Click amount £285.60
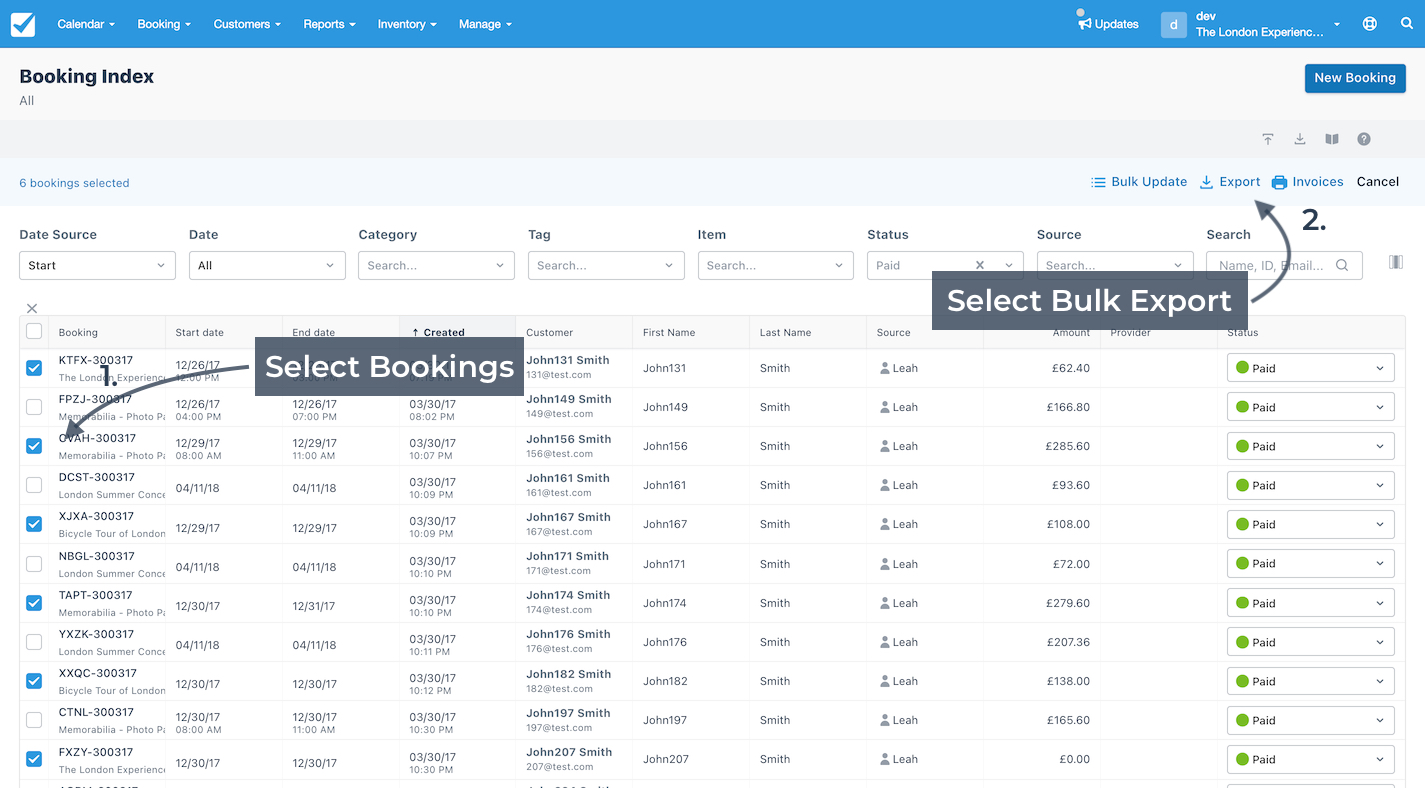Screen dimensions: 1425x788 1068,446
